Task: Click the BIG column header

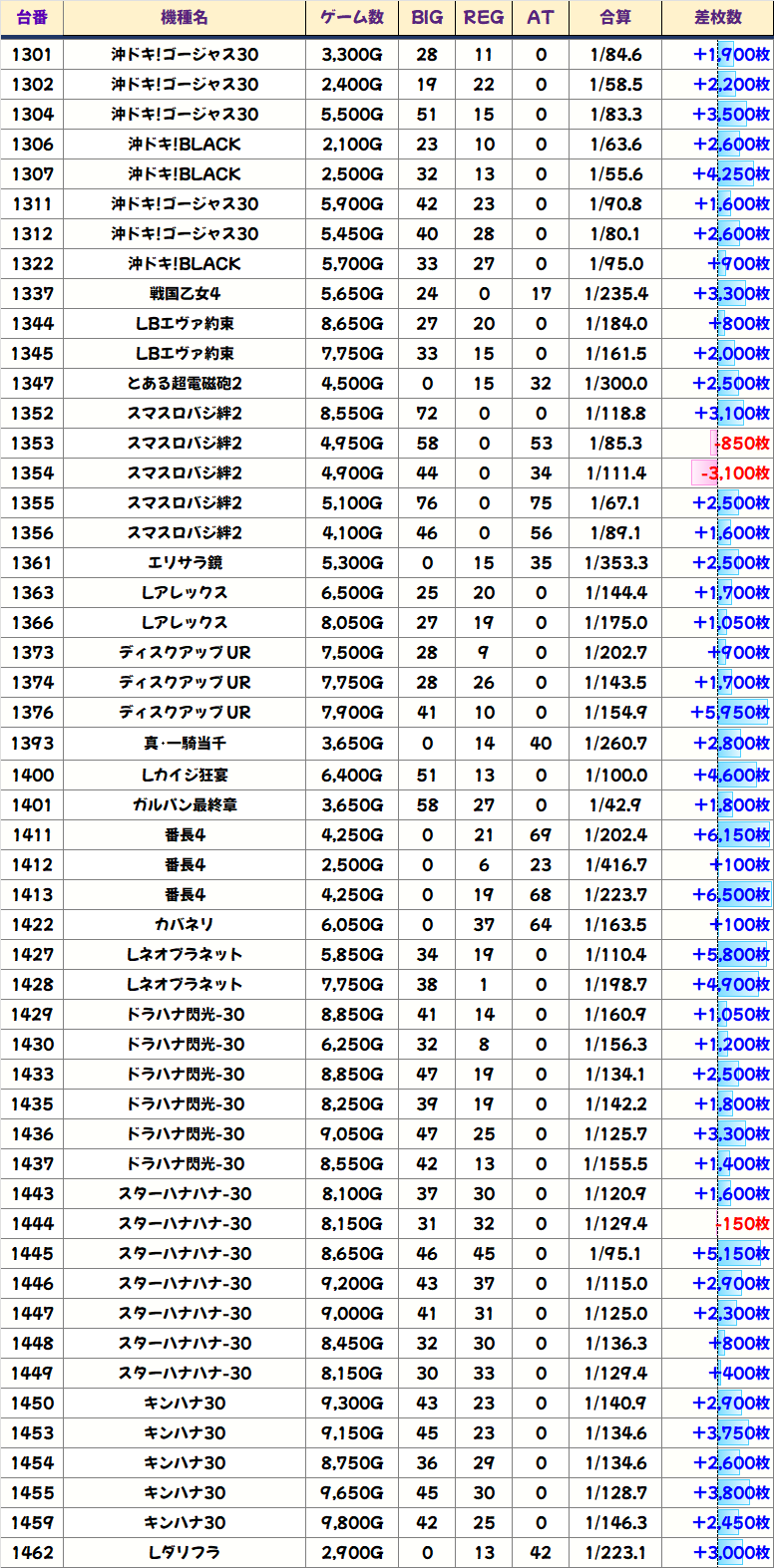Action: pos(427,18)
